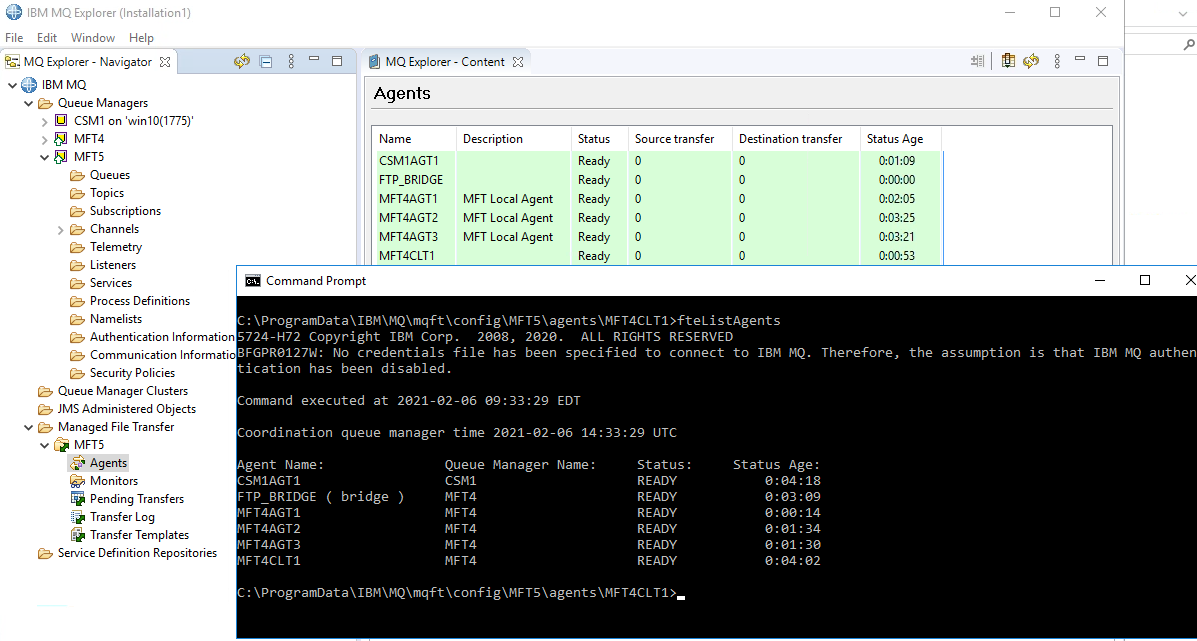Open Content view menu (three dots)
The height and width of the screenshot is (641, 1197).
(x=1057, y=61)
